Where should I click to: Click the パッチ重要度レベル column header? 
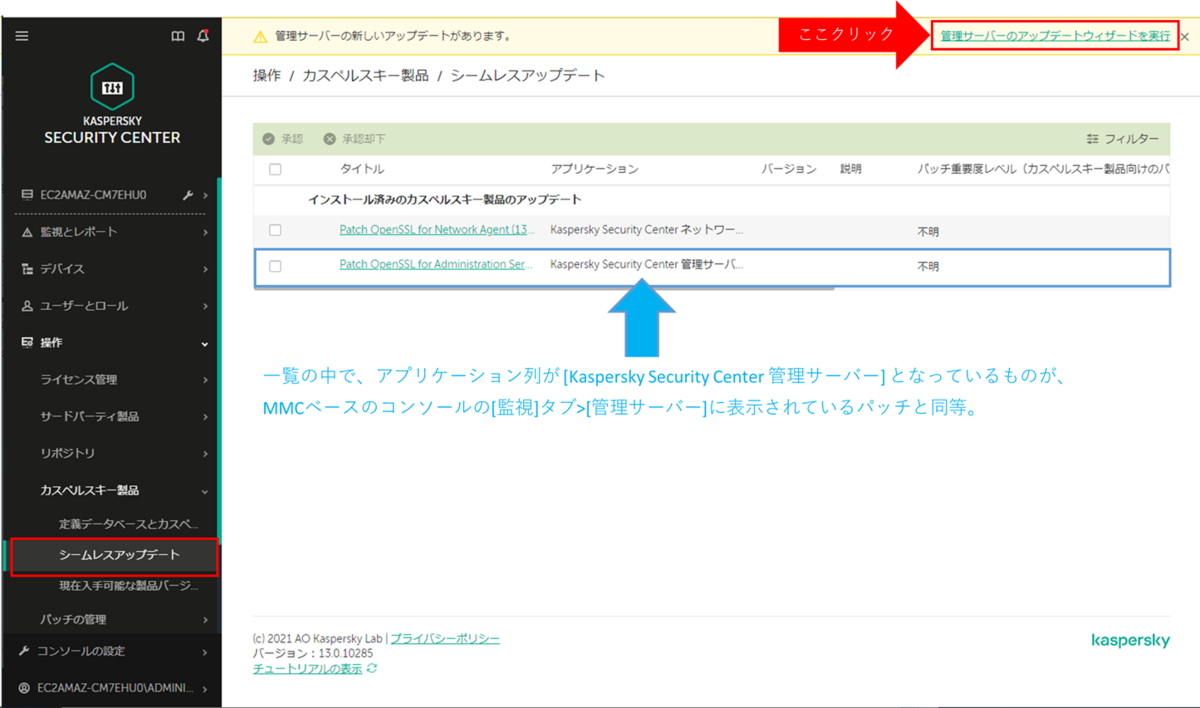pyautogui.click(x=1043, y=169)
